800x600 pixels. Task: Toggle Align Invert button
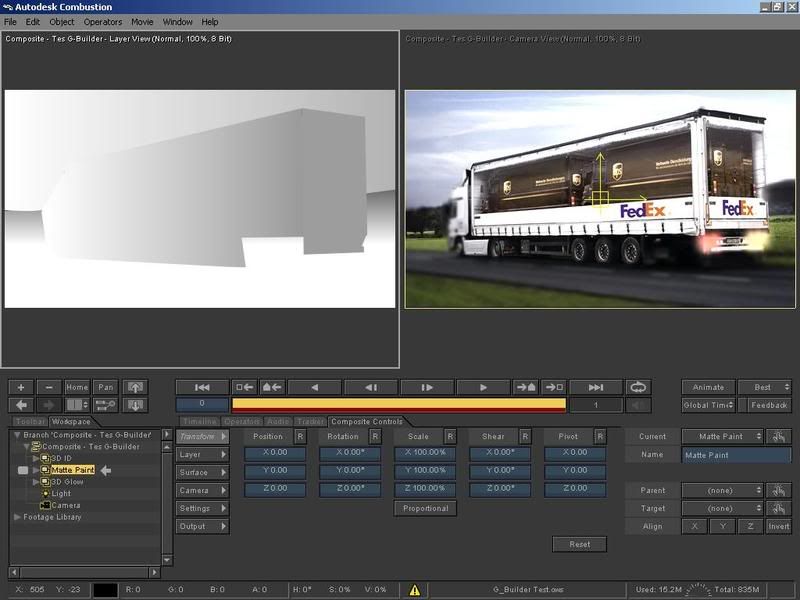tap(779, 526)
